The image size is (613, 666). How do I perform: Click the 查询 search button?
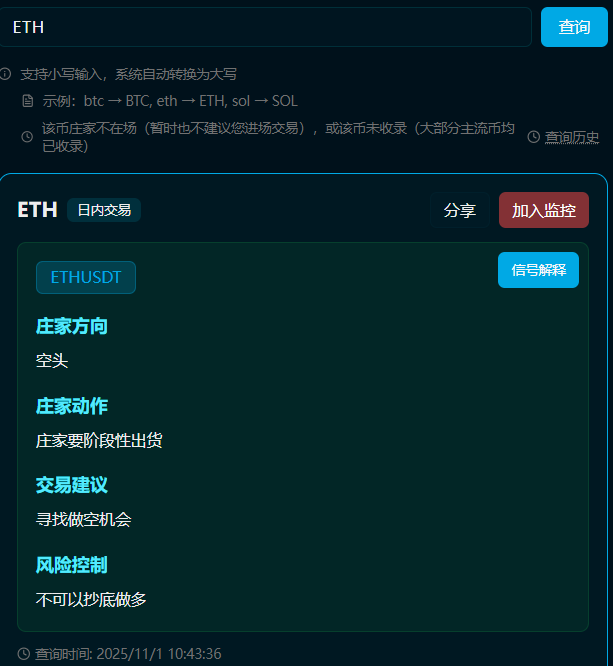click(x=574, y=27)
